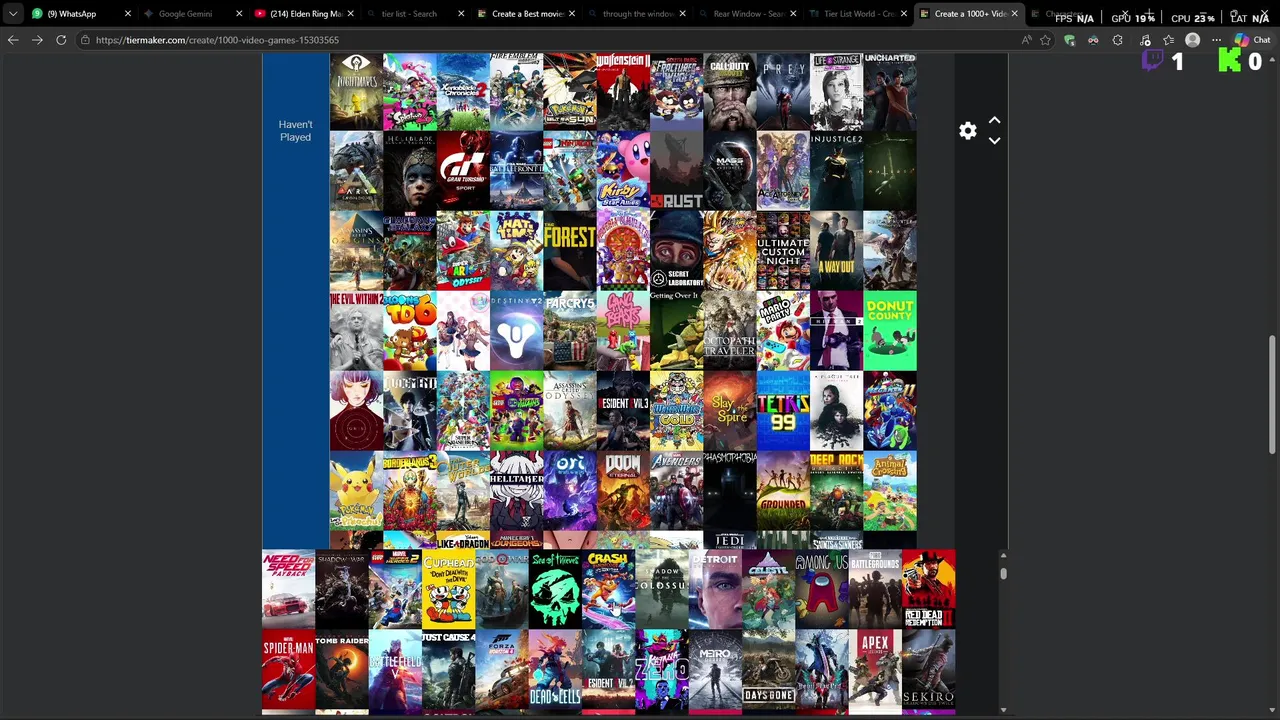This screenshot has height=720, width=1280.
Task: Click The Forest cover in tier
Action: (x=570, y=251)
